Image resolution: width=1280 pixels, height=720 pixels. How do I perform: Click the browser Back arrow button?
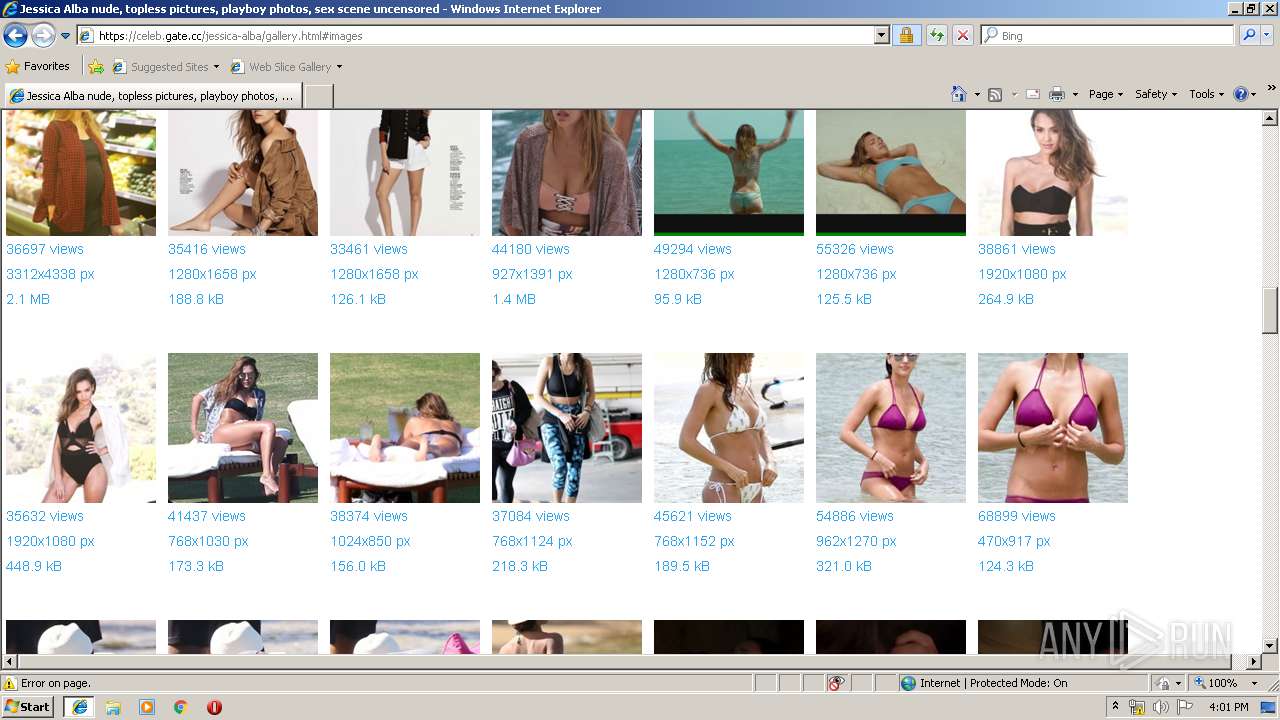[15, 36]
